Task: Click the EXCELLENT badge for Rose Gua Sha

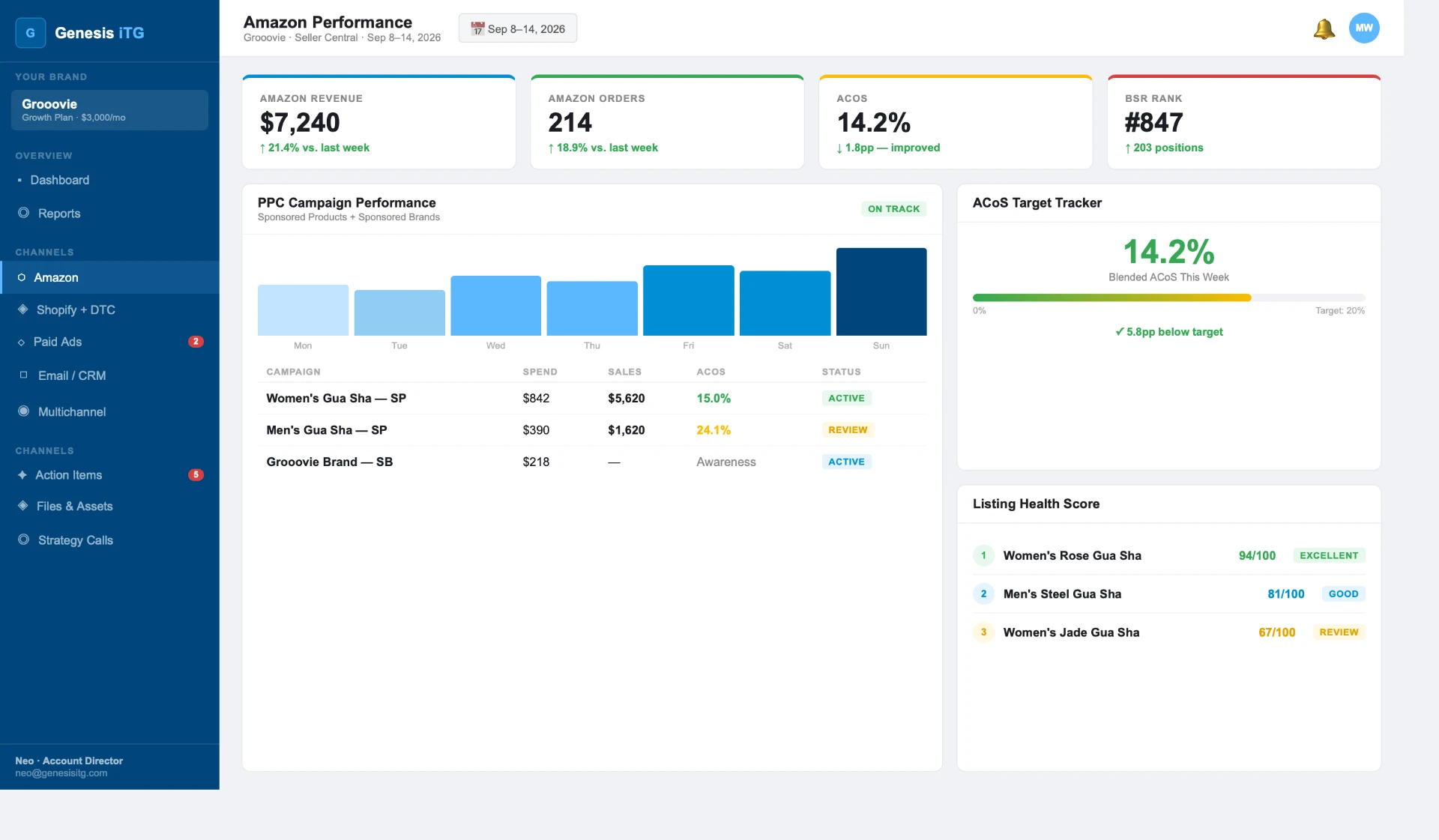Action: pos(1329,555)
